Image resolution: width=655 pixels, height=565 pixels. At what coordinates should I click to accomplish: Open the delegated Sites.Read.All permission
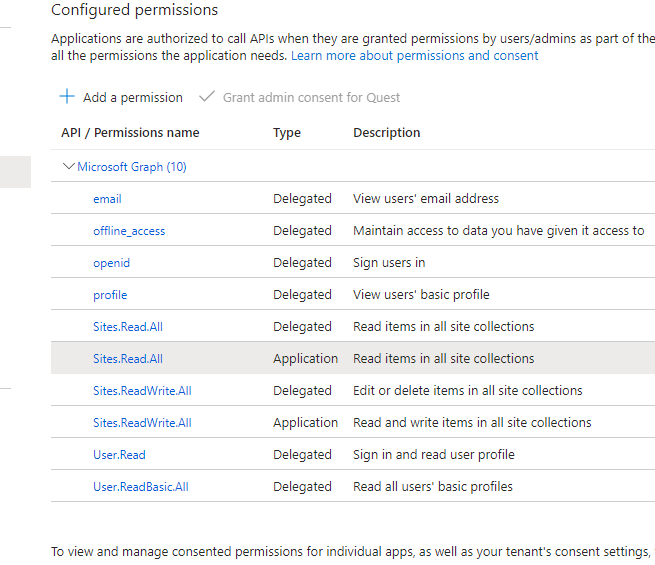(127, 327)
